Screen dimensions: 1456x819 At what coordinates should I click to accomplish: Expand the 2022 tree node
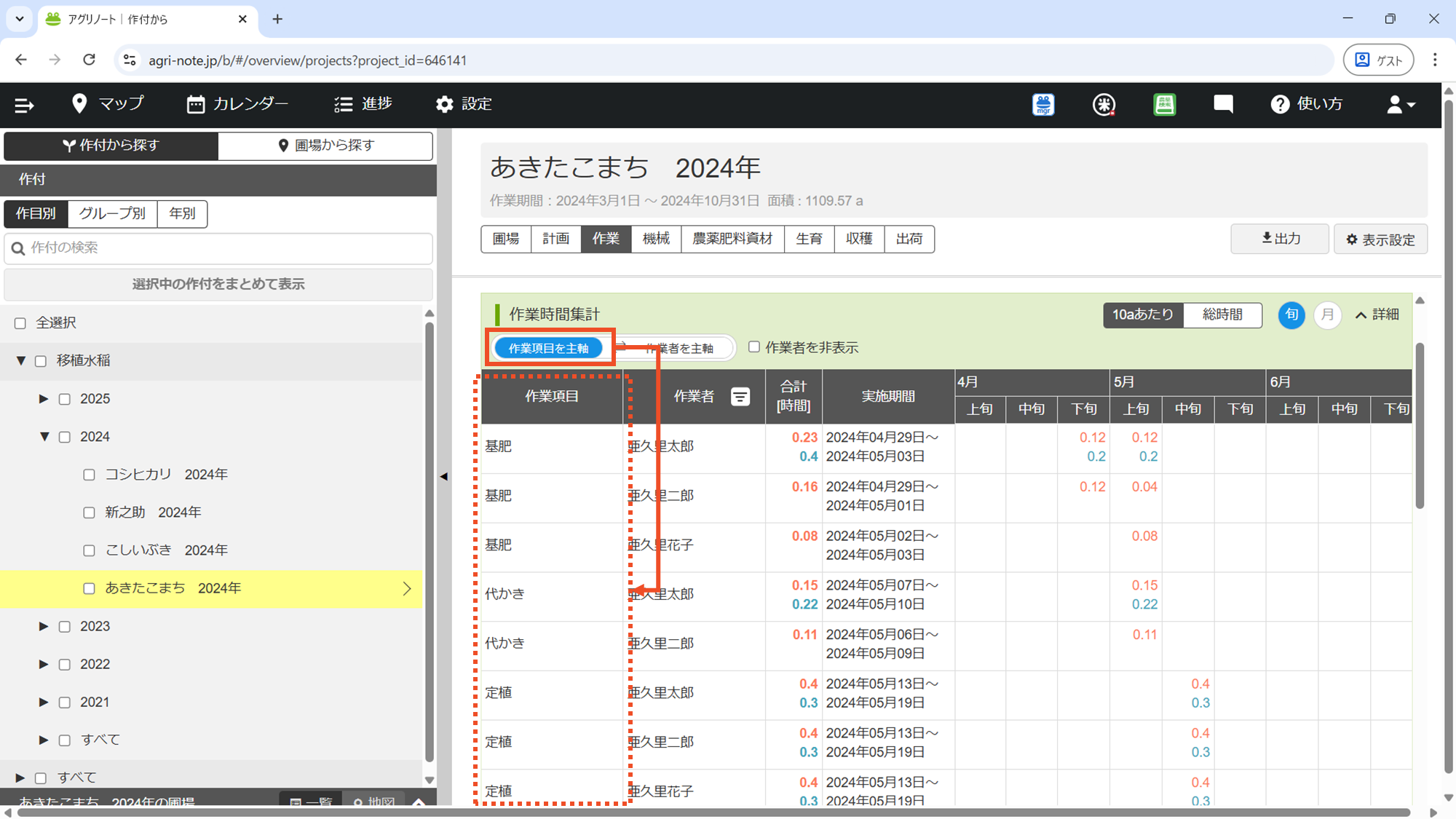[44, 664]
